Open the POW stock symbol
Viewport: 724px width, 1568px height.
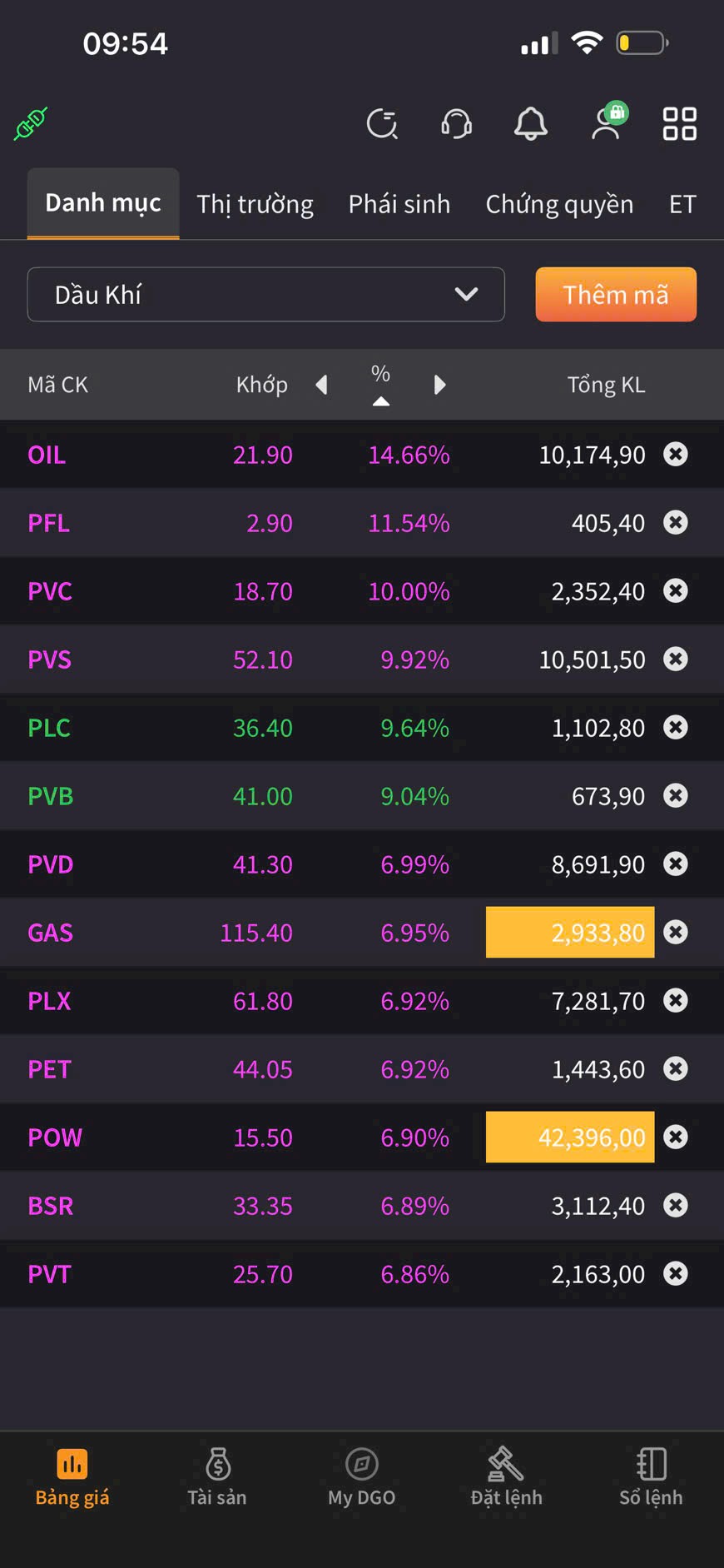(x=55, y=1137)
